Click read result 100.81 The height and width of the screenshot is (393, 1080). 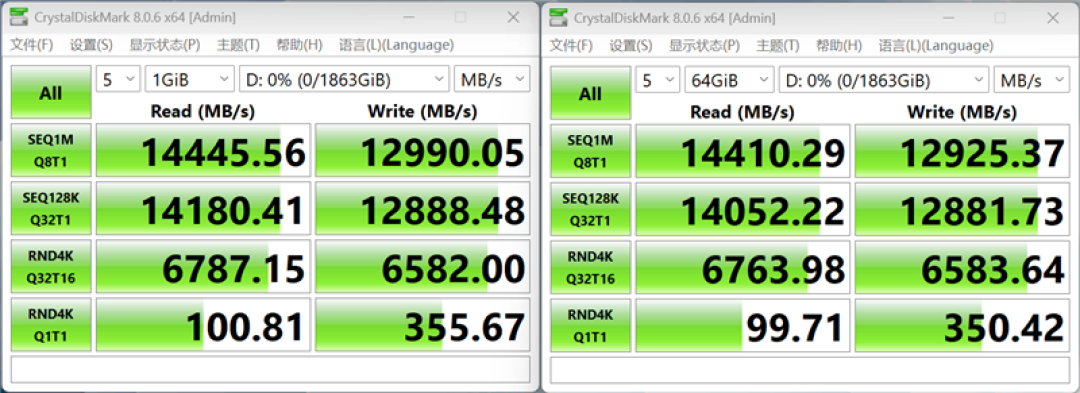tap(203, 324)
